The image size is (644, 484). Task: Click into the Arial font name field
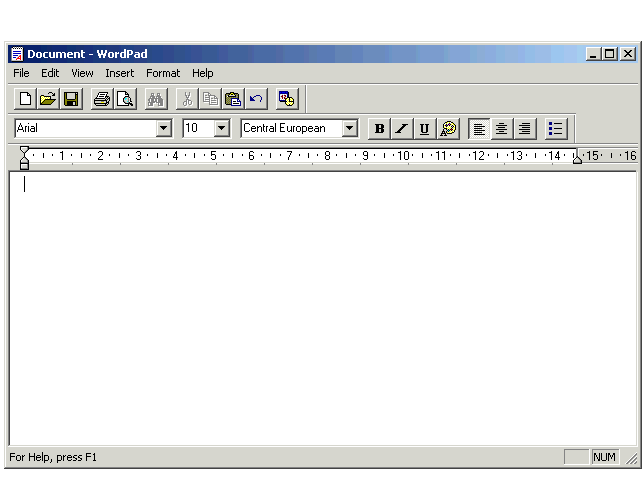tap(85, 128)
